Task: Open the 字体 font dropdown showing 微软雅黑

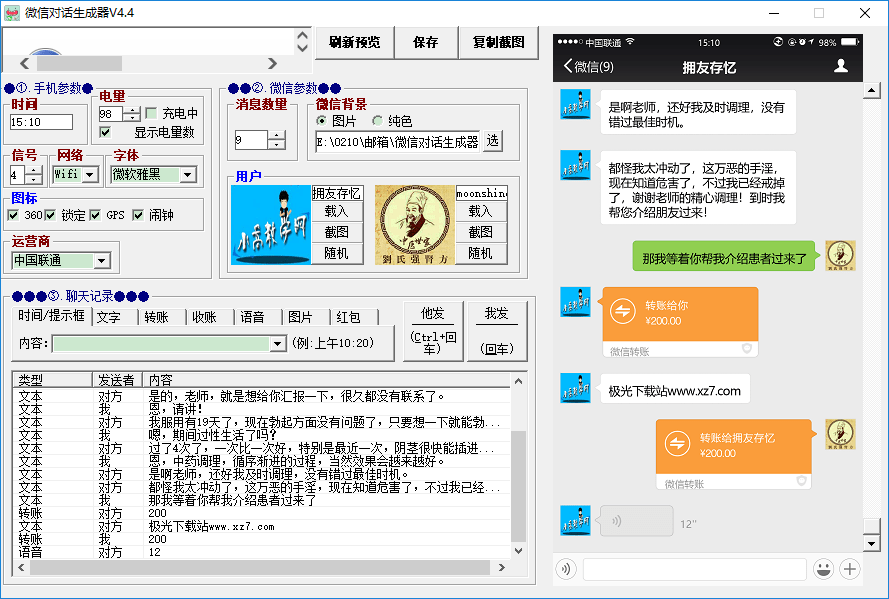Action: coord(187,175)
